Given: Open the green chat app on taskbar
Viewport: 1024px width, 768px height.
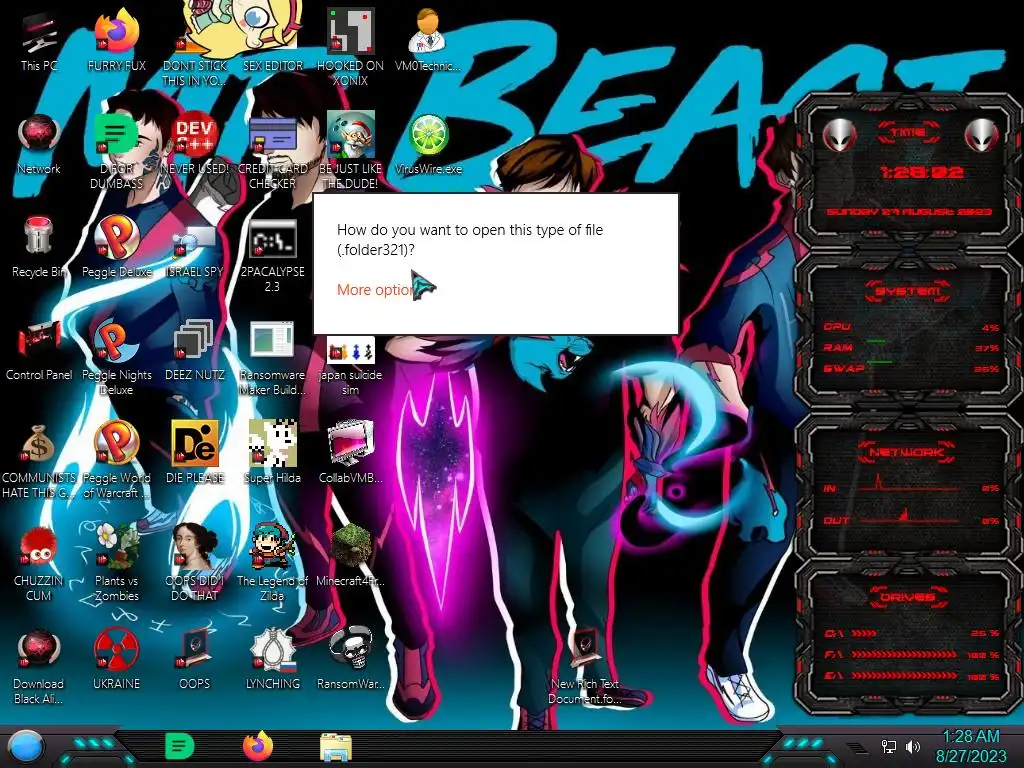Looking at the screenshot, I should point(180,746).
